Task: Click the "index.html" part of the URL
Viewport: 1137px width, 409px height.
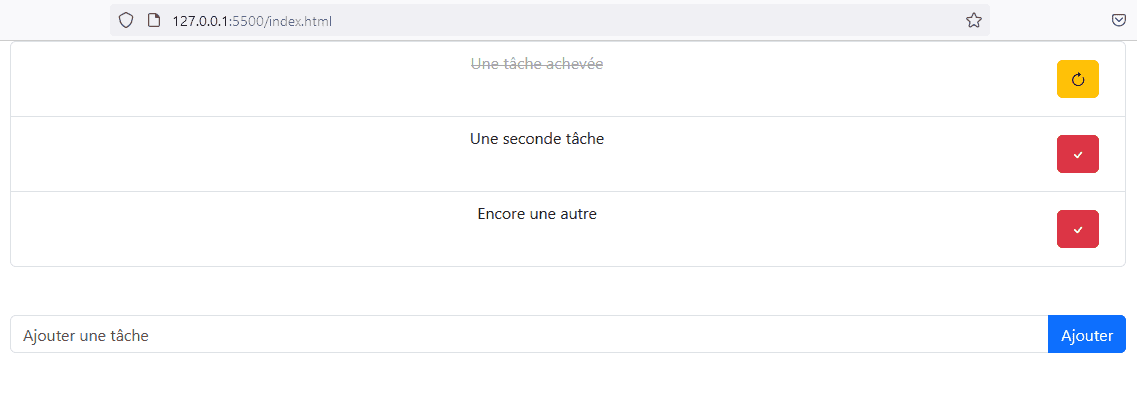Action: click(x=299, y=21)
